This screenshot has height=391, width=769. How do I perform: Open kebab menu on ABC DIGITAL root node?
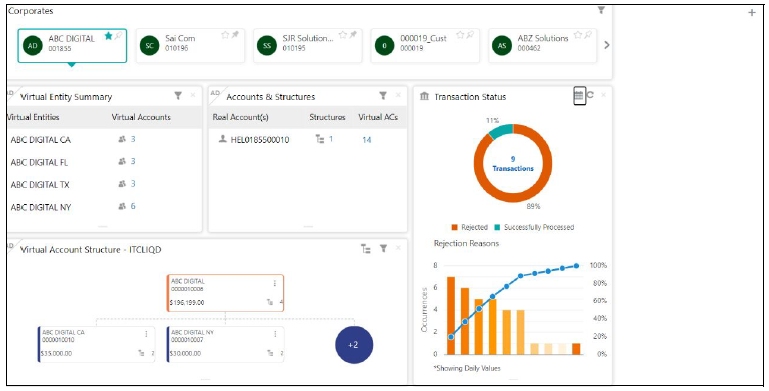pyautogui.click(x=275, y=283)
